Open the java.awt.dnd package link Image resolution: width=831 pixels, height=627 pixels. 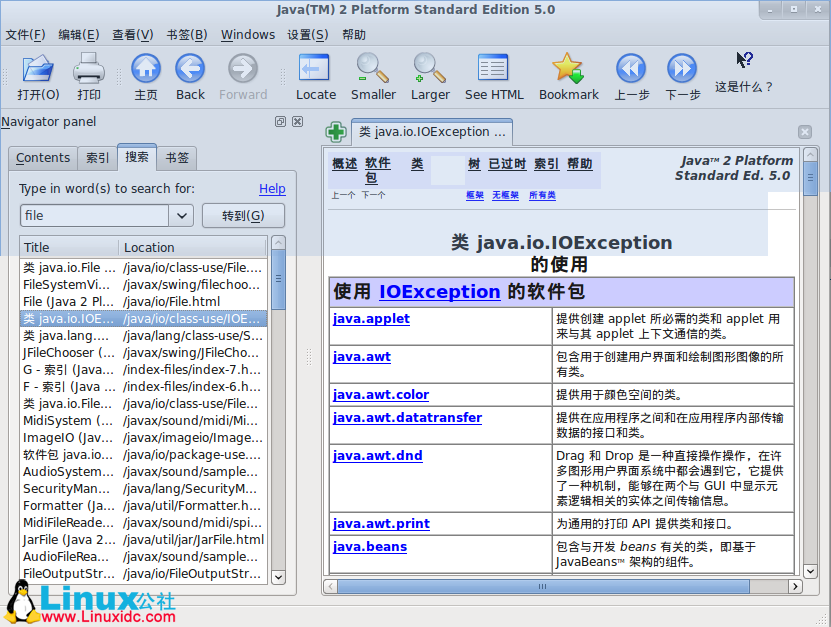tap(377, 456)
